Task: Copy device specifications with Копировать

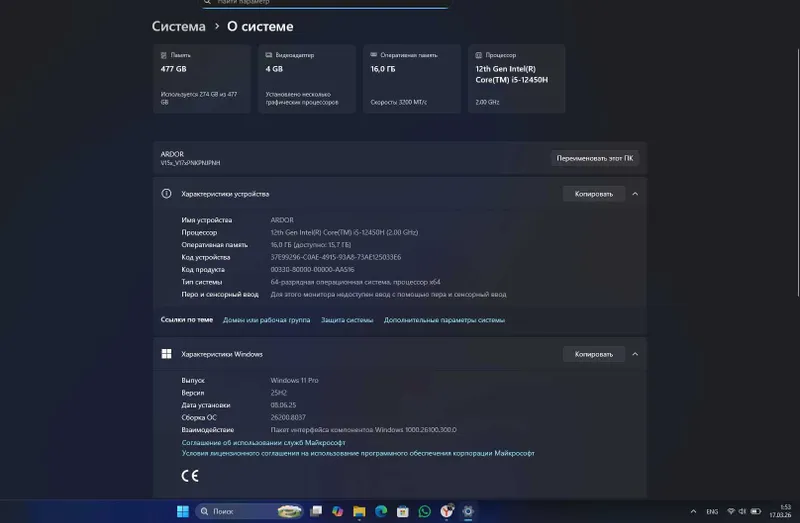Action: coord(594,194)
